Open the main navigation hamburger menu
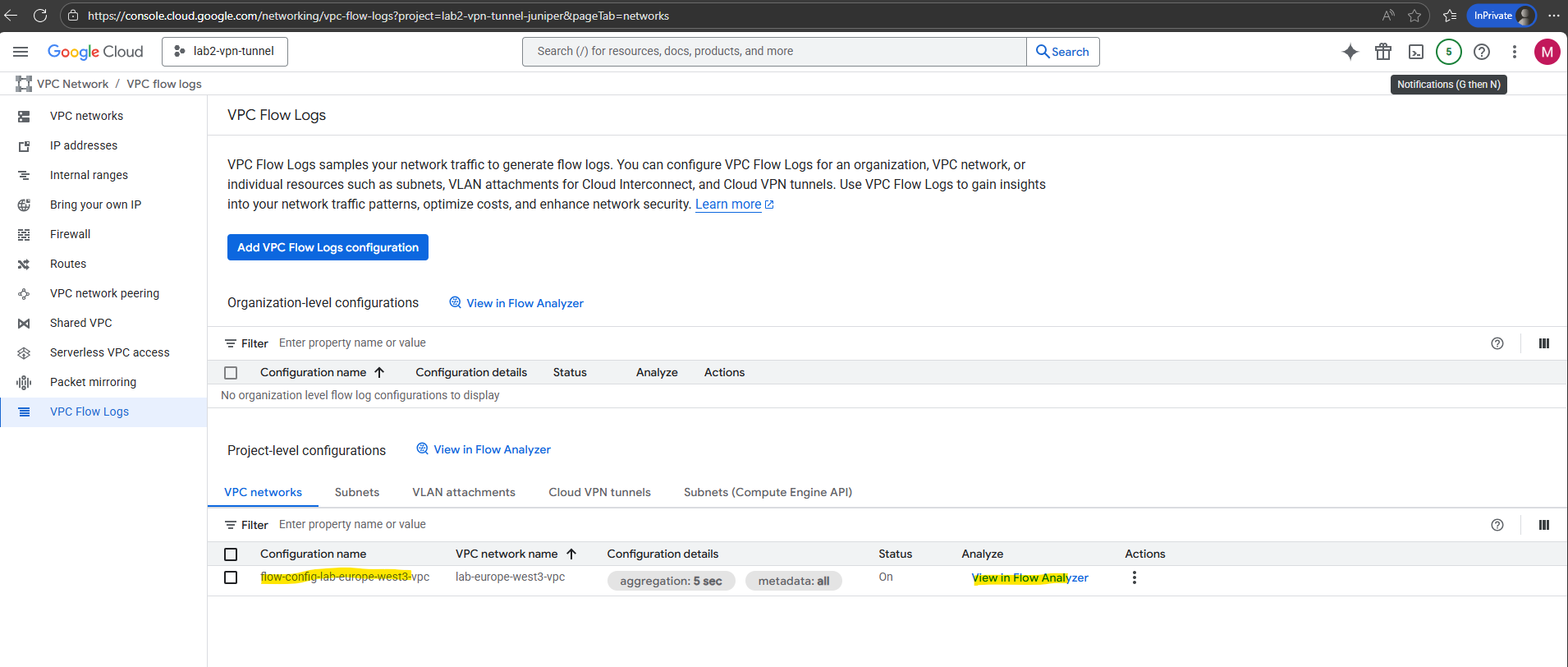The width and height of the screenshot is (1568, 667). coord(21,52)
